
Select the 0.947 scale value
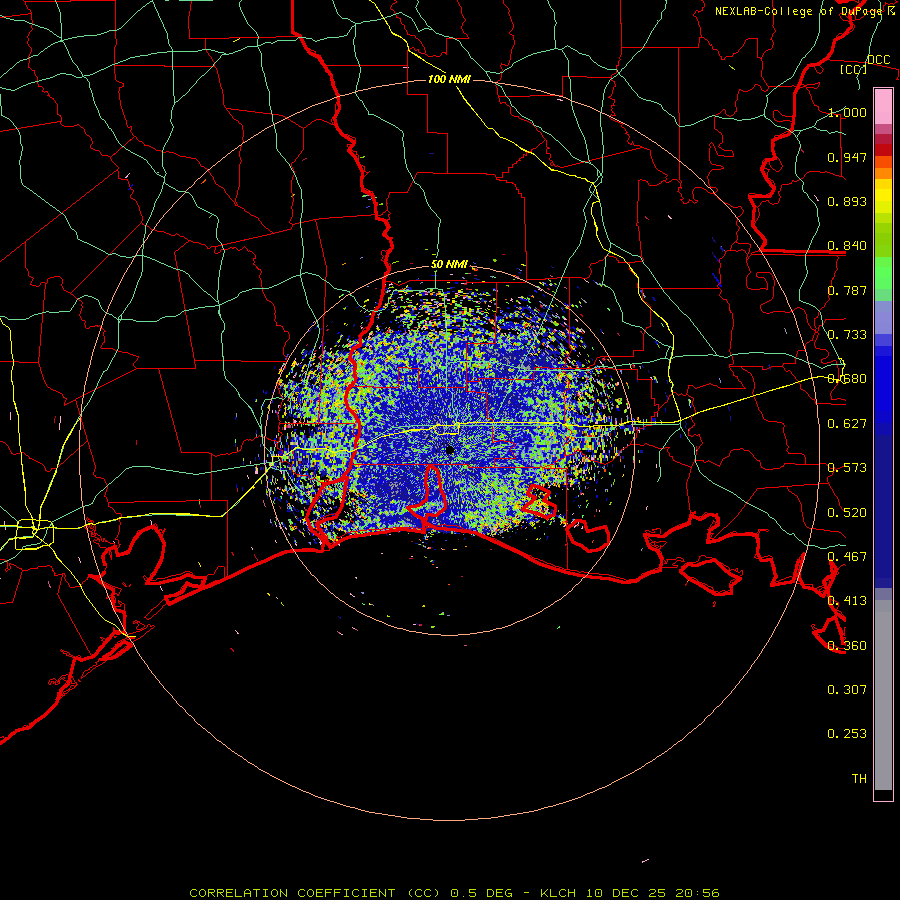847,157
